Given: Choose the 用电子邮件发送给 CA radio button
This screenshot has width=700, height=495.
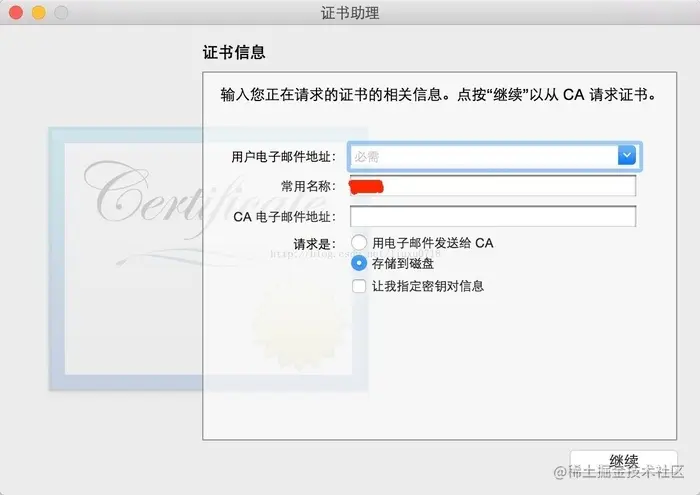Looking at the screenshot, I should [x=359, y=243].
